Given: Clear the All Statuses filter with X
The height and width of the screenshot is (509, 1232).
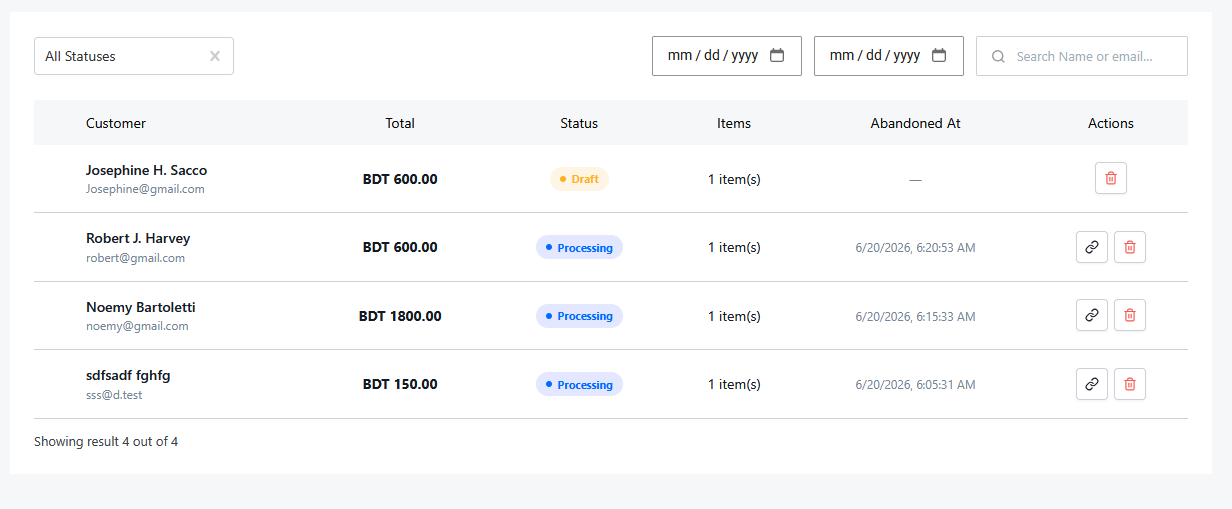Looking at the screenshot, I should point(215,56).
